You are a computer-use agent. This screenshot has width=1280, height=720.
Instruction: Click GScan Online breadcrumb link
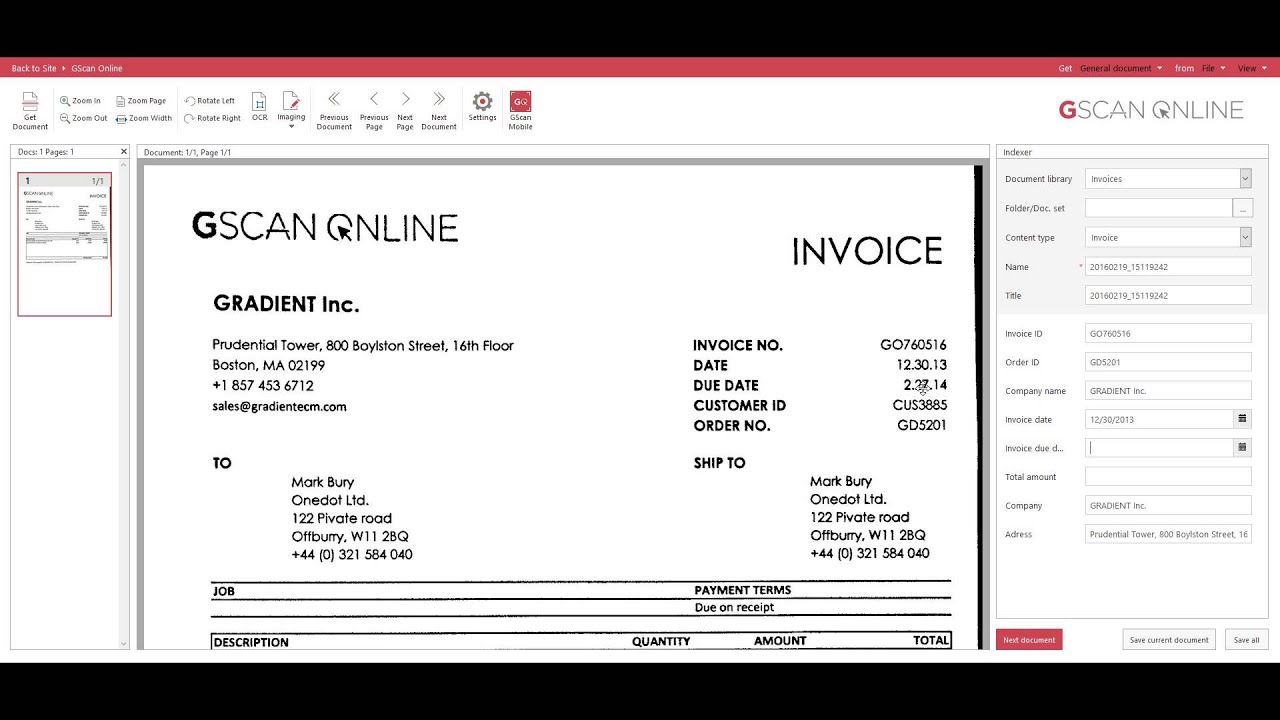[97, 68]
